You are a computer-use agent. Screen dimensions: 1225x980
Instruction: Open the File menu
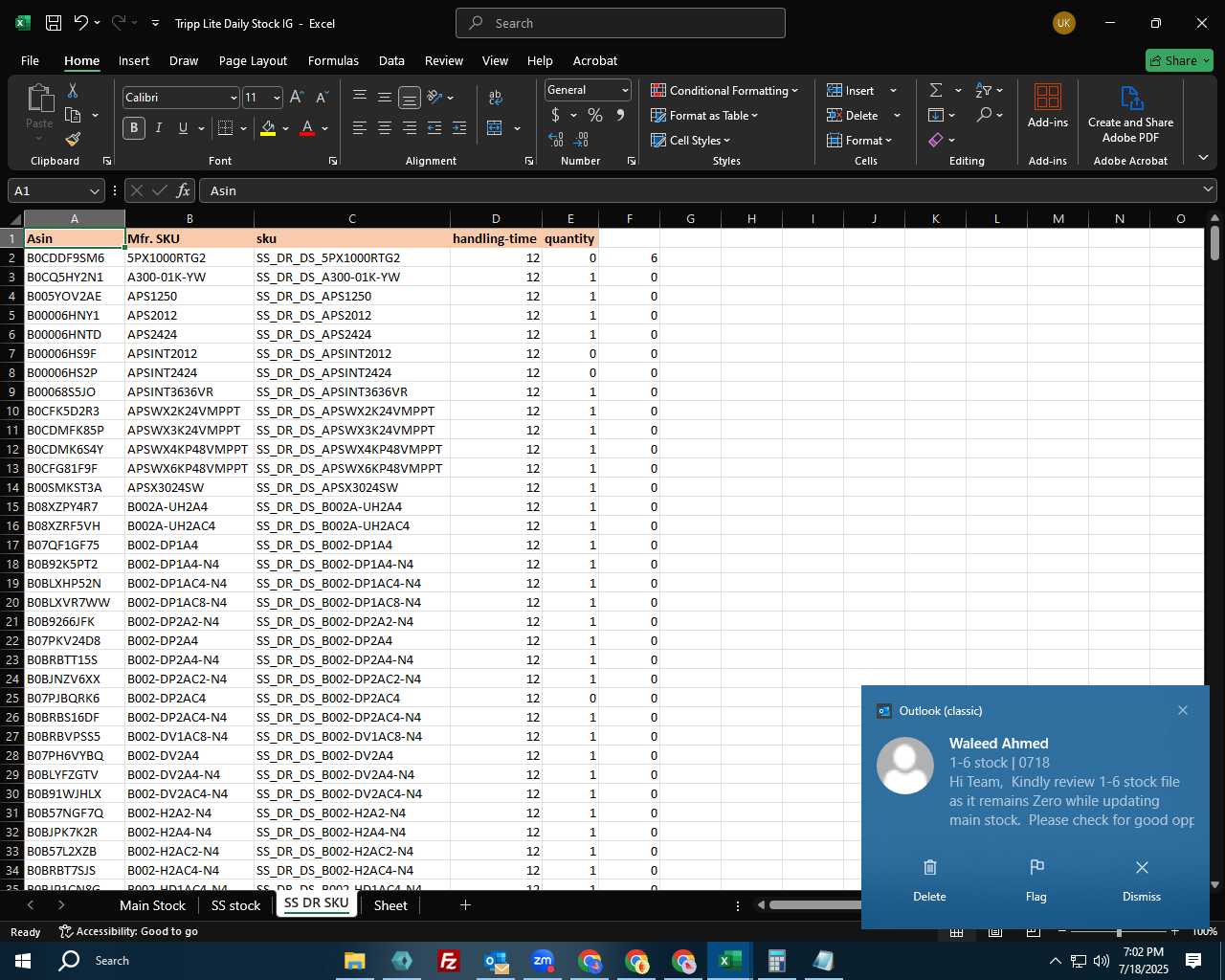(x=30, y=60)
